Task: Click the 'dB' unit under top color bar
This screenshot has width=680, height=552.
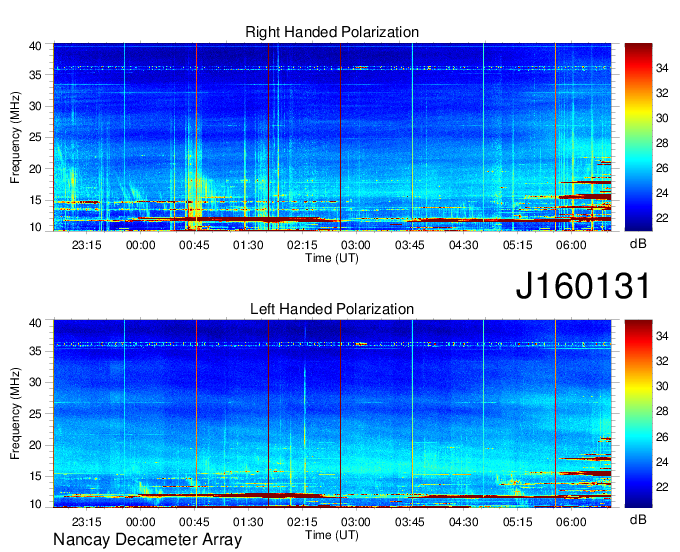Action: pos(638,244)
